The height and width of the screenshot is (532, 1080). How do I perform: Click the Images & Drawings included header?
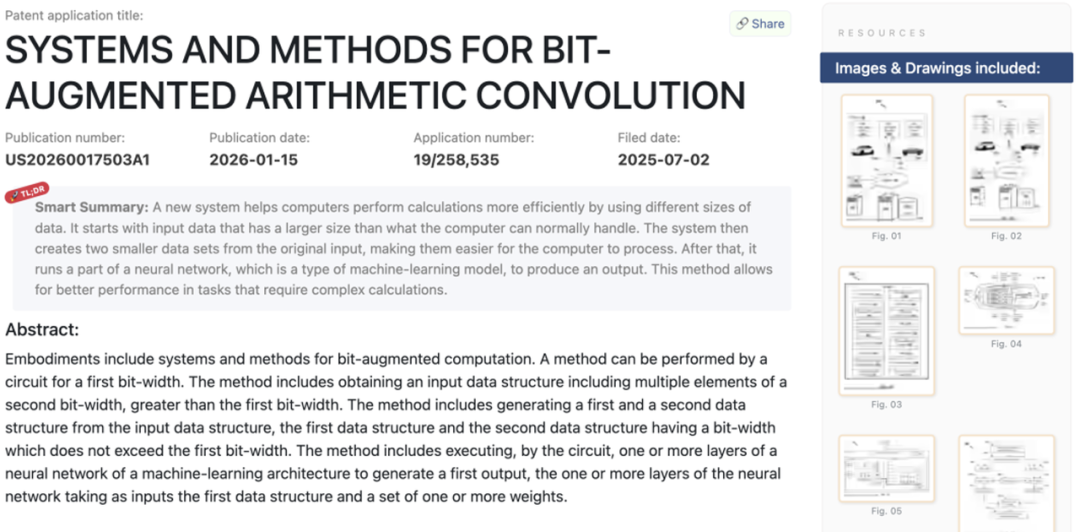coord(938,68)
